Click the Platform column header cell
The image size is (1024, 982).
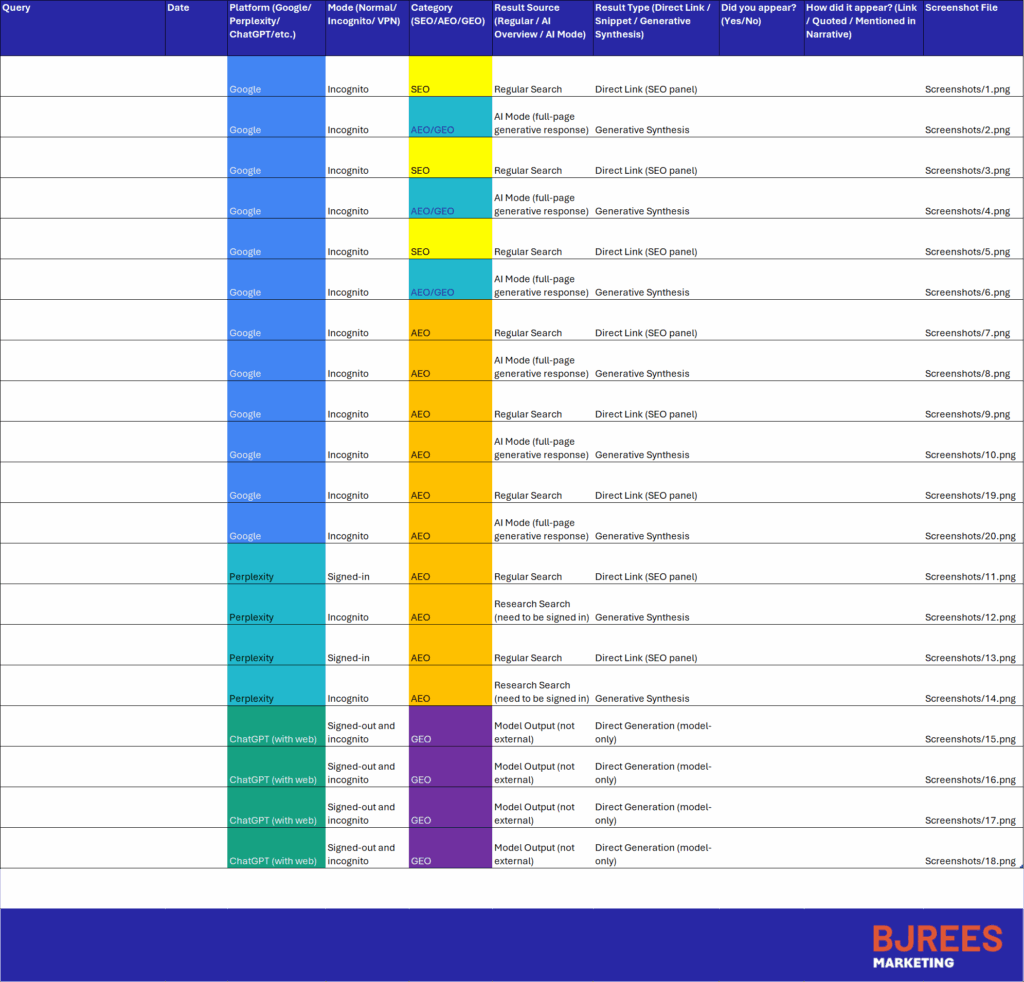click(276, 27)
